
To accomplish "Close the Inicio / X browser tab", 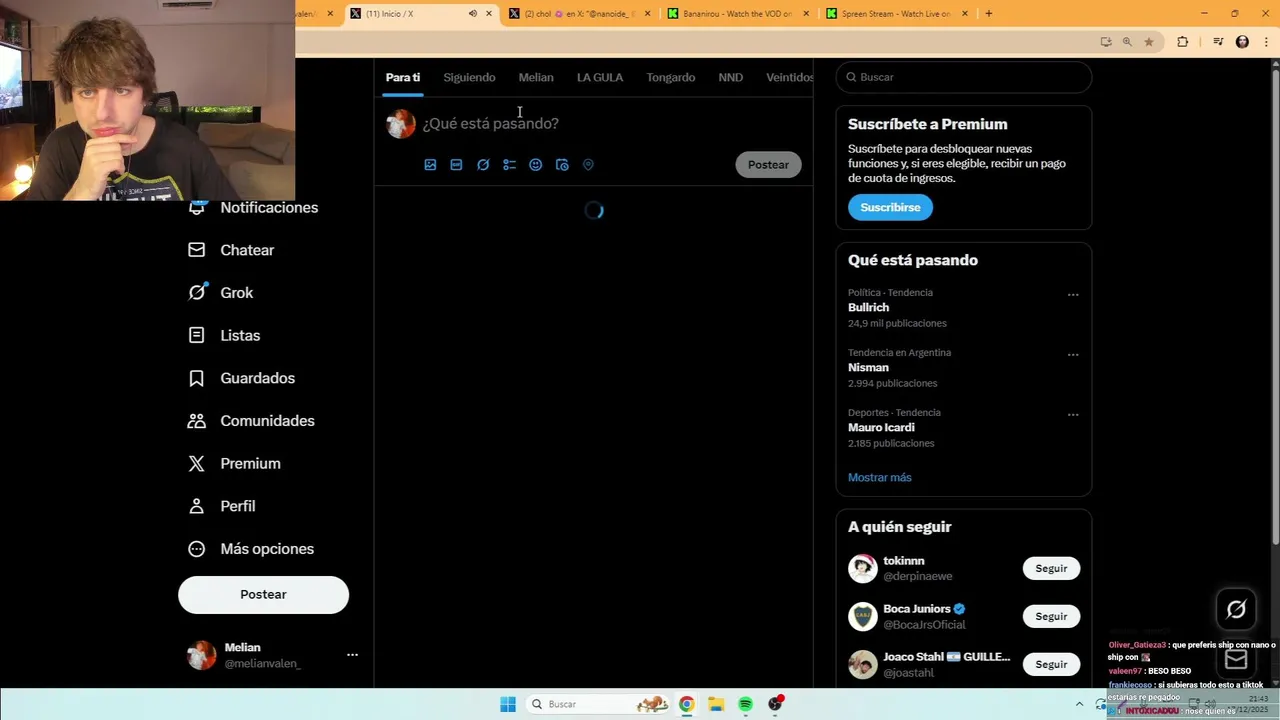I will [x=489, y=13].
